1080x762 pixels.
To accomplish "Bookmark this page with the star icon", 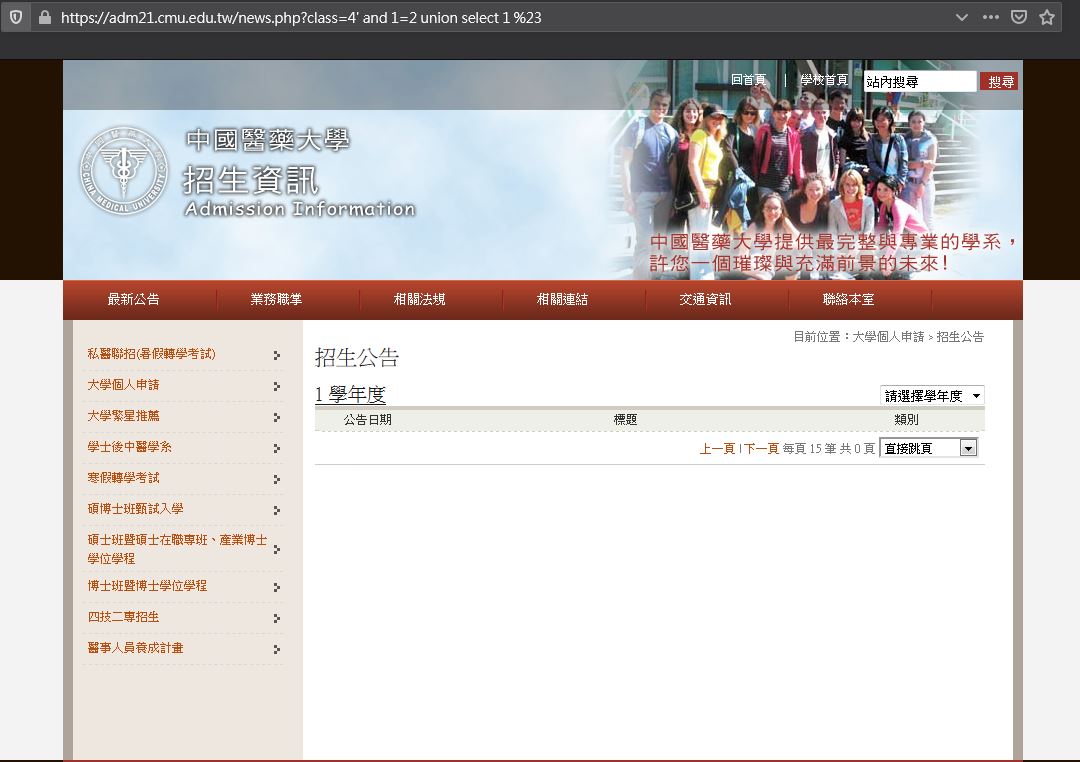I will [x=1047, y=17].
